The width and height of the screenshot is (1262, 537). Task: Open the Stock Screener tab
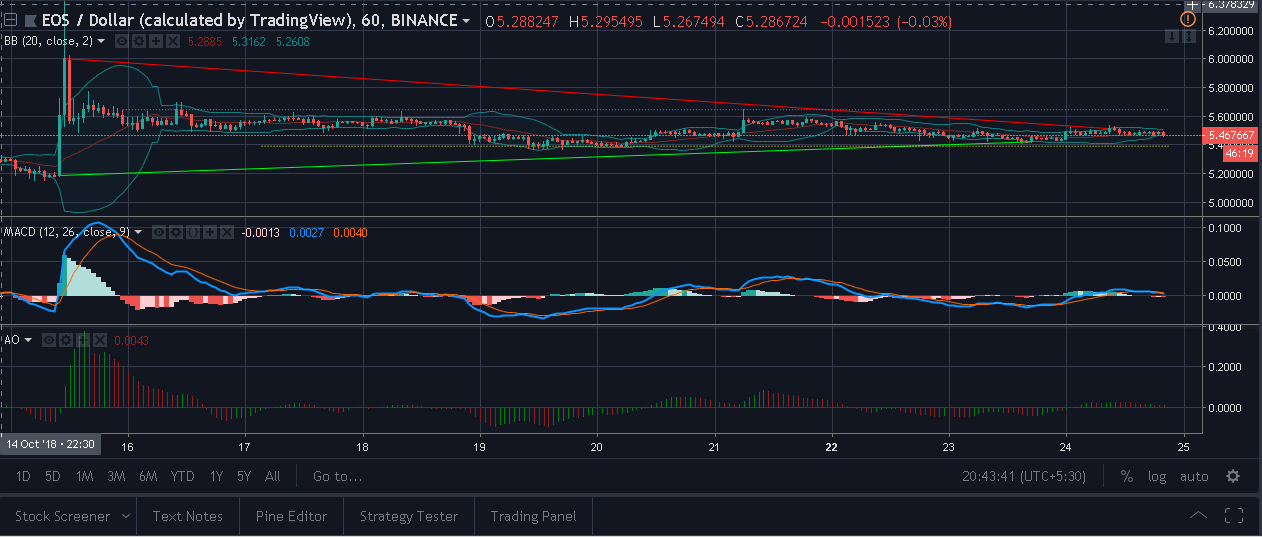point(62,516)
